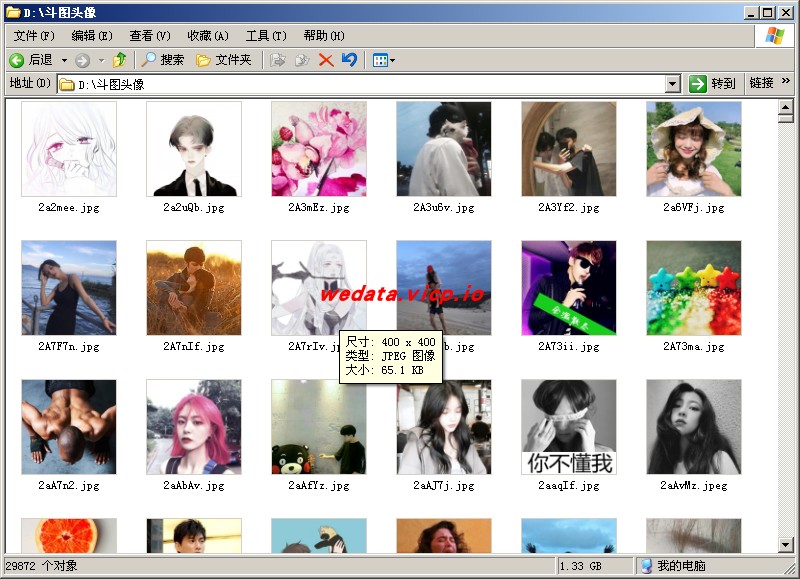800x579 pixels.
Task: Open the 文件(F) menu
Action: (34, 36)
